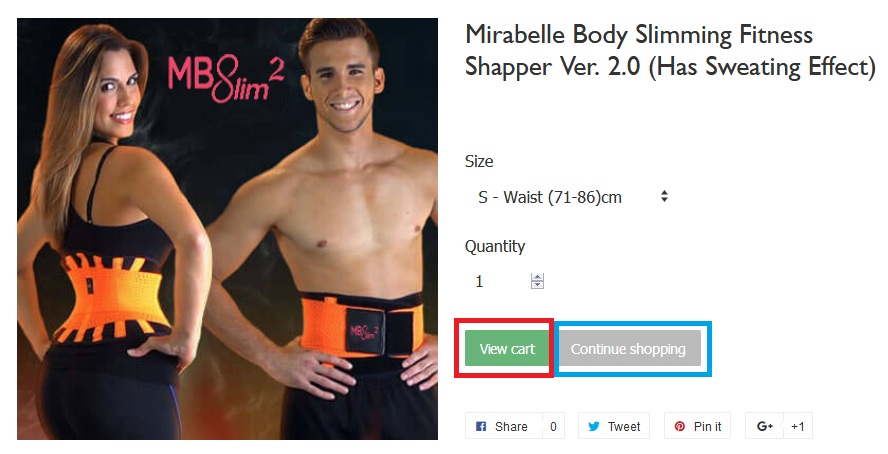The height and width of the screenshot is (454, 888).
Task: Click the Pinterest logo icon
Action: pos(680,427)
